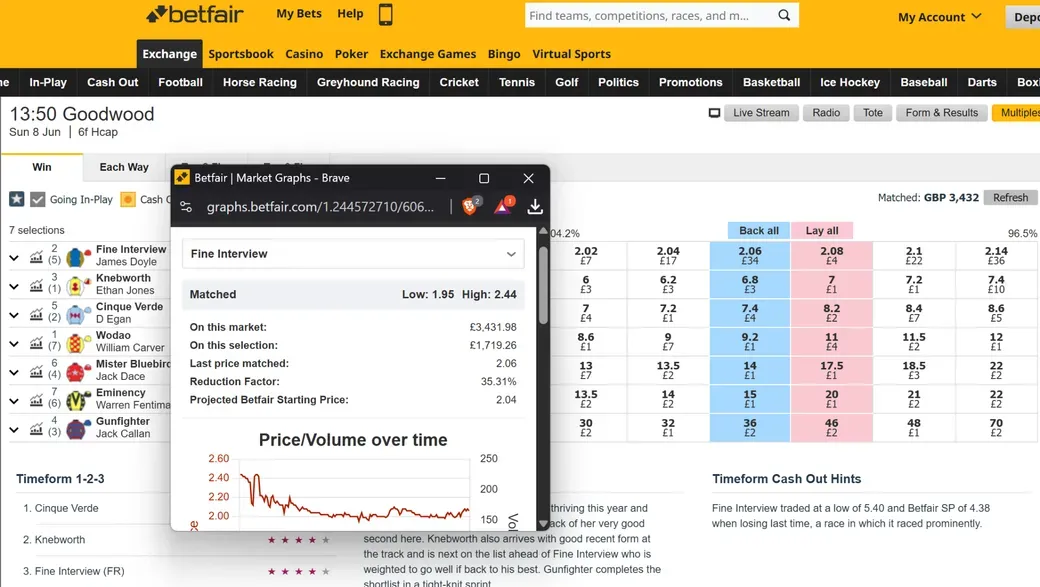Open market graph icon for Eminency
Image resolution: width=1040 pixels, height=587 pixels.
pos(36,400)
